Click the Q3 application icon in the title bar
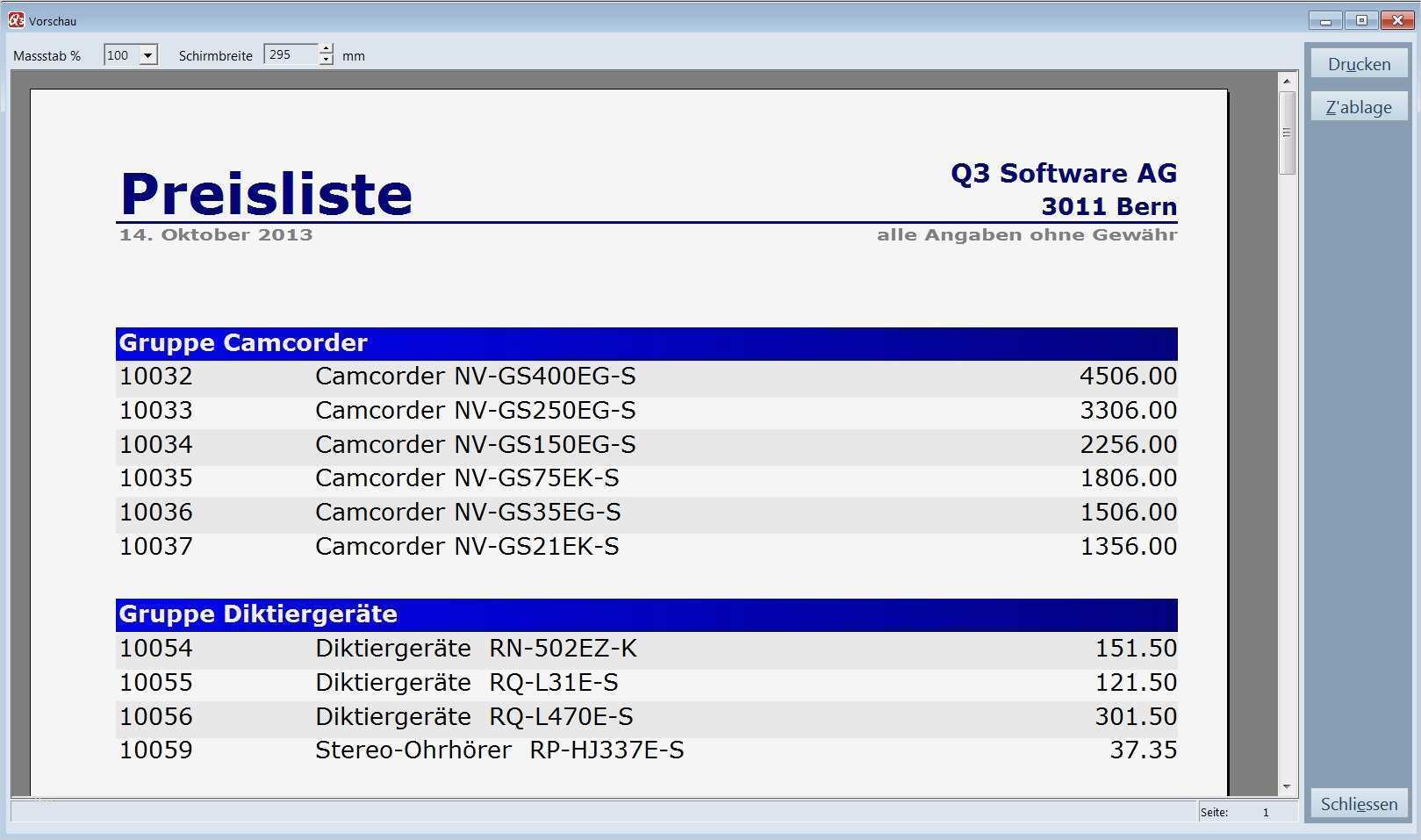1421x840 pixels. (15, 19)
